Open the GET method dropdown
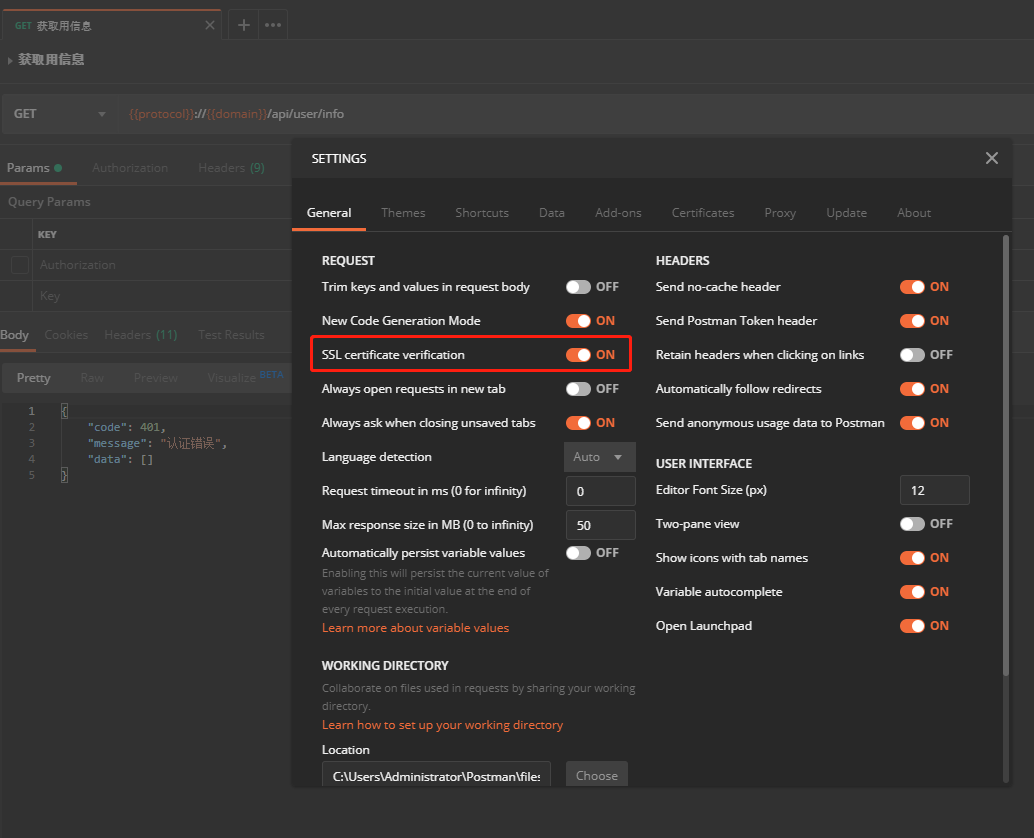 60,114
